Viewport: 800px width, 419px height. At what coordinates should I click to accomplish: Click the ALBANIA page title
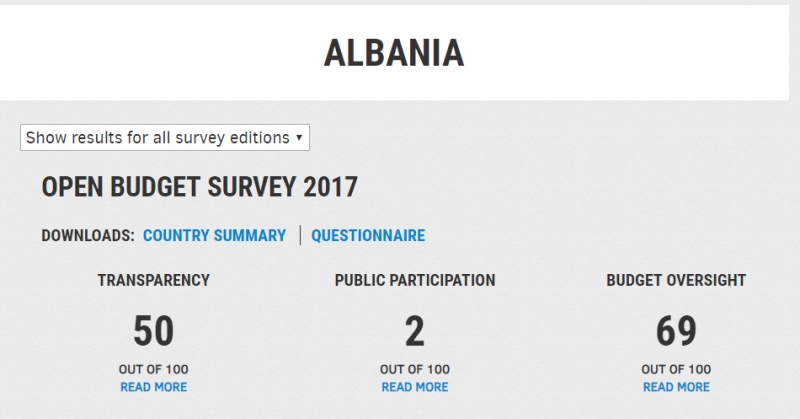pyautogui.click(x=394, y=53)
